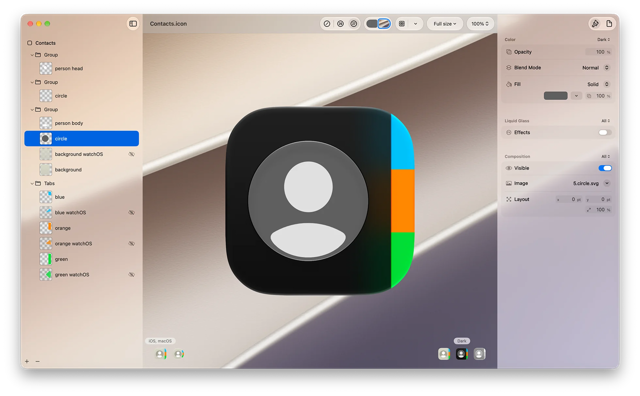Change the Color section Dark selector

[x=604, y=40]
